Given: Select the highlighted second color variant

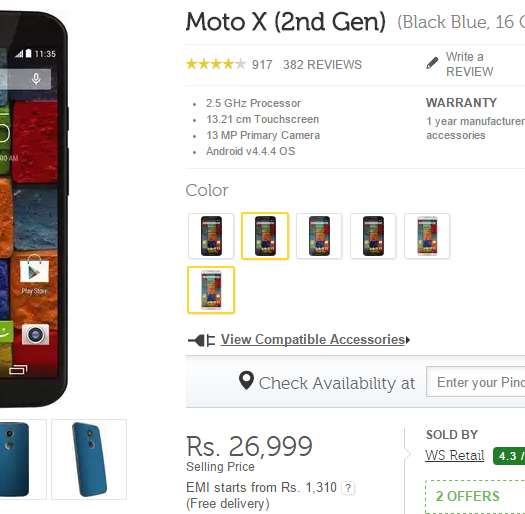Looking at the screenshot, I should coord(265,236).
